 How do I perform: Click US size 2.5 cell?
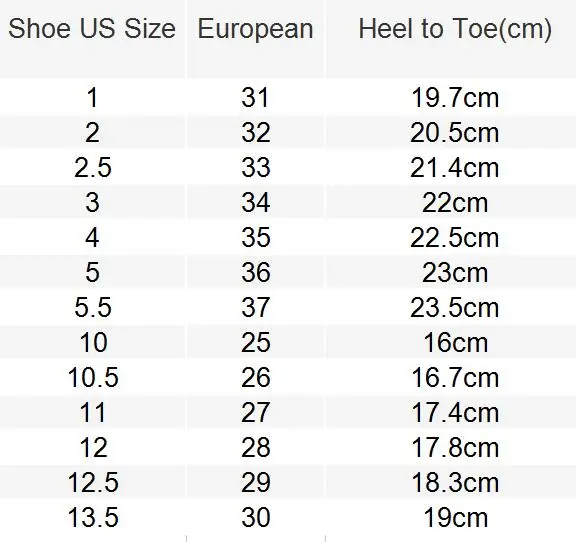(x=93, y=168)
